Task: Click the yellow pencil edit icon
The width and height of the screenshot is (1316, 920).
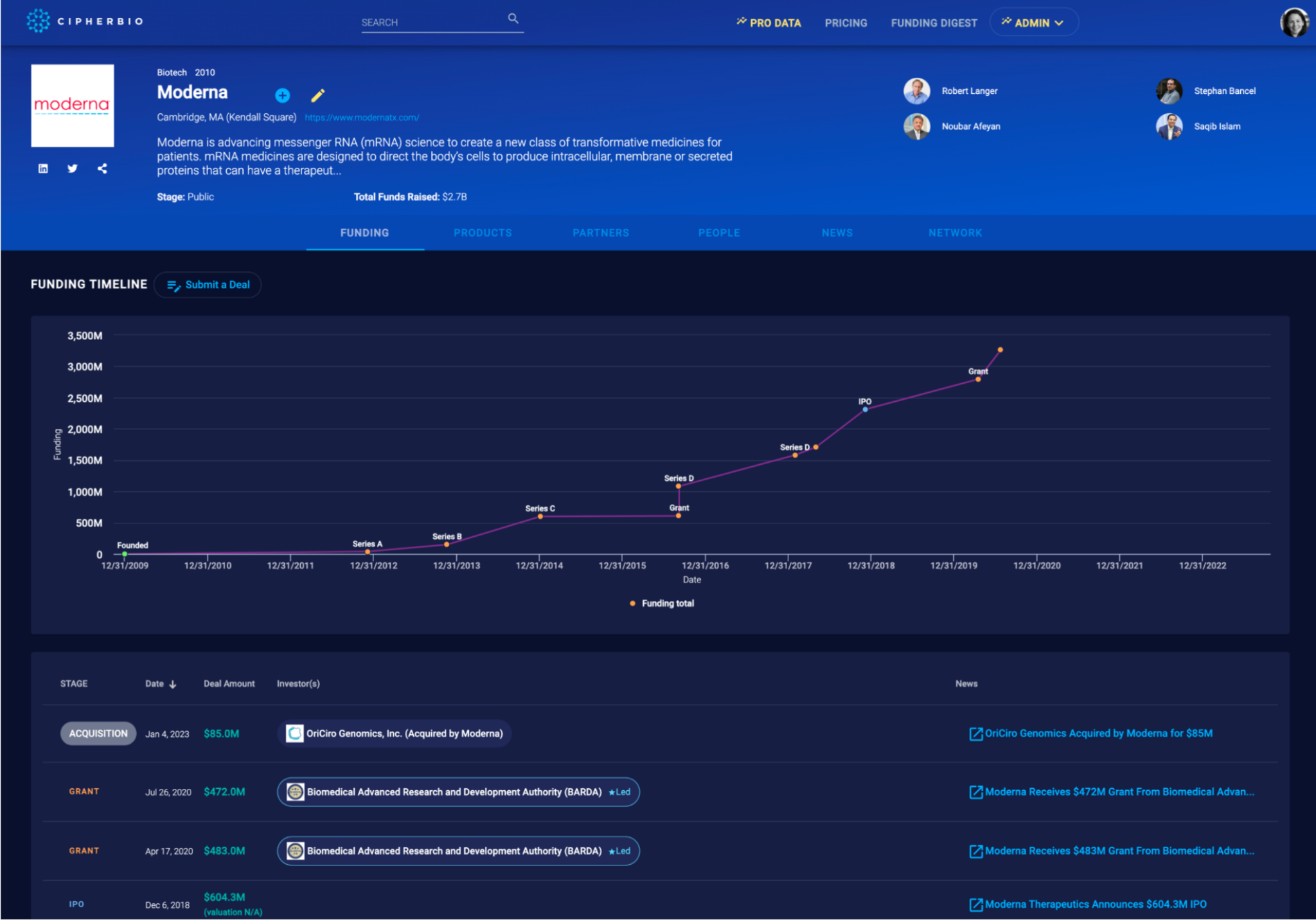Action: pos(317,96)
